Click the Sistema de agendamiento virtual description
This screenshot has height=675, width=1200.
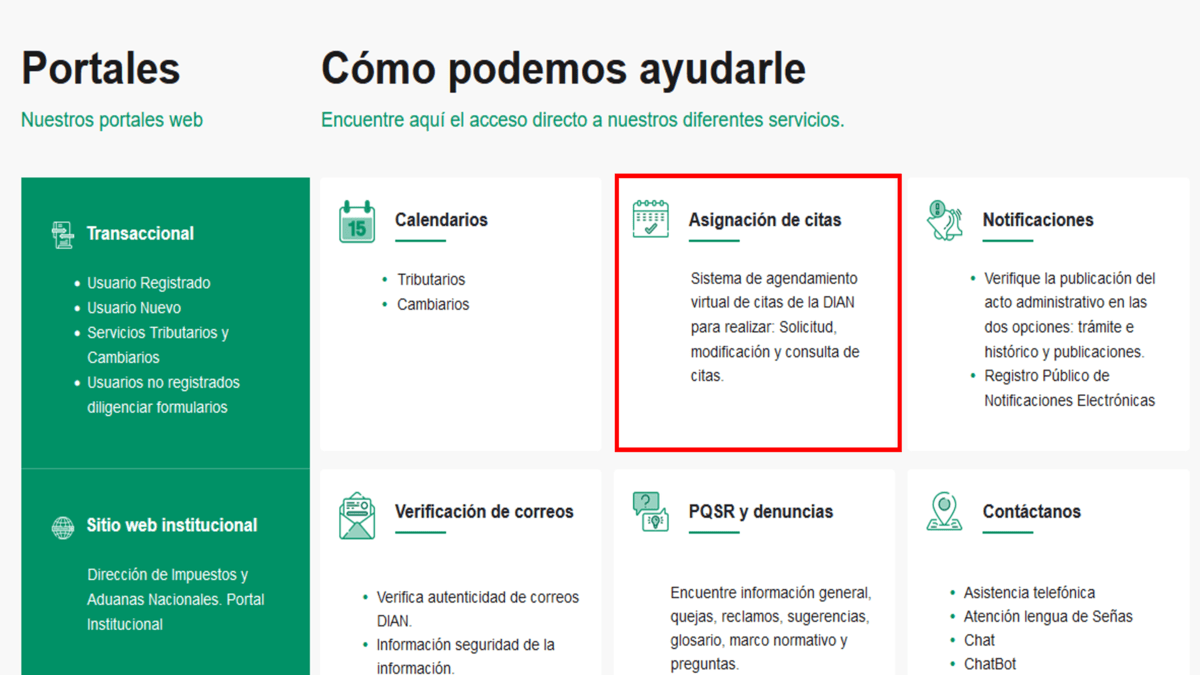tap(775, 327)
